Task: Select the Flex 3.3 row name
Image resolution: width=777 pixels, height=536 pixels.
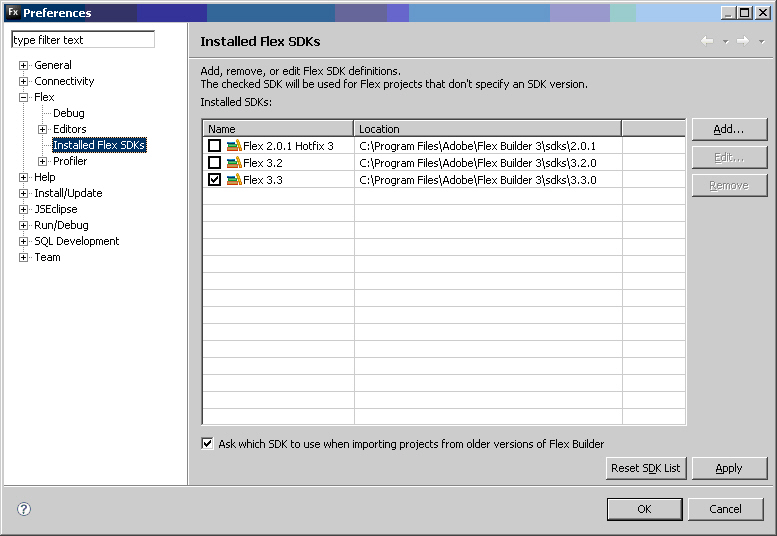Action: pyautogui.click(x=263, y=179)
